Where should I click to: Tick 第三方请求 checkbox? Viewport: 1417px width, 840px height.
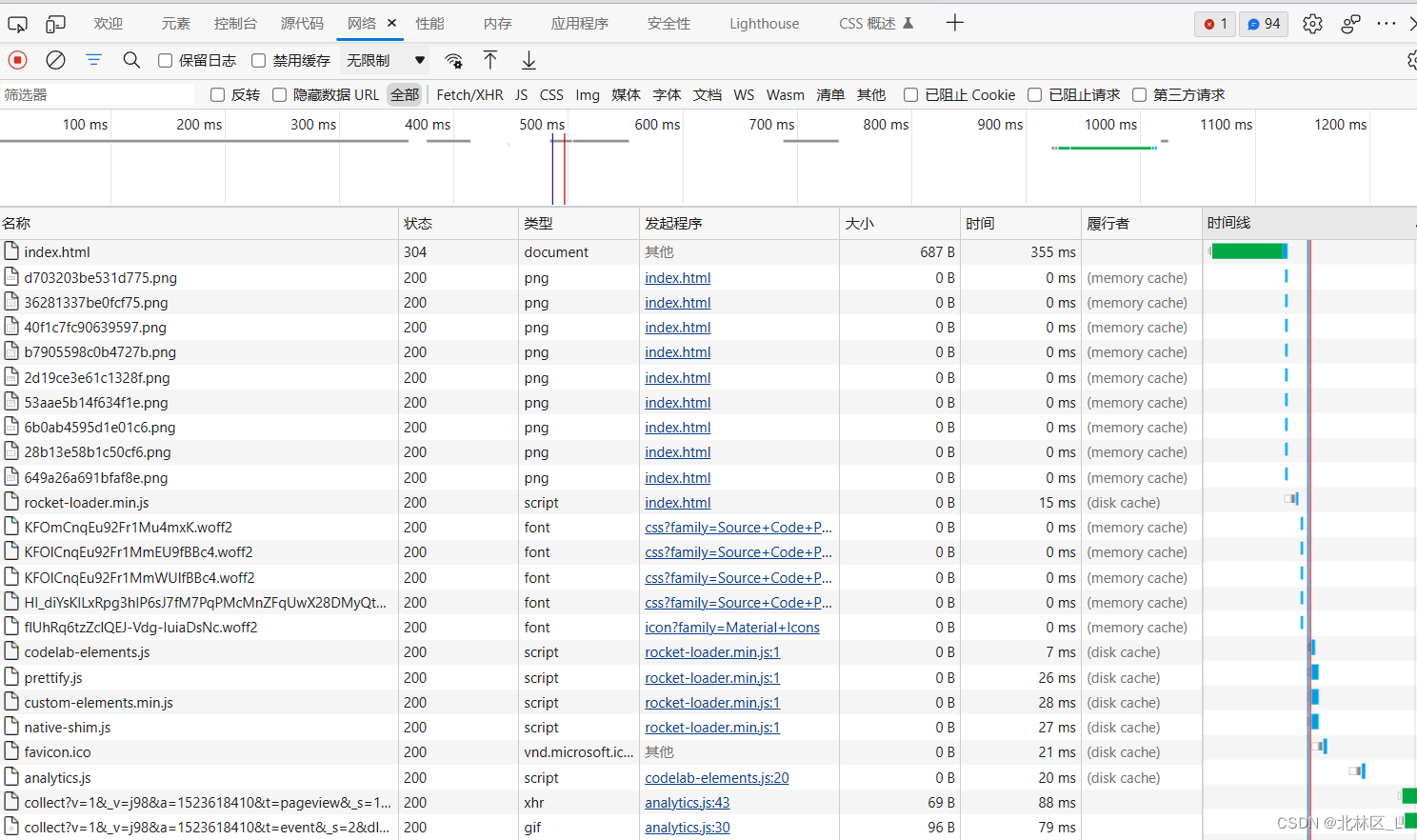point(1139,94)
